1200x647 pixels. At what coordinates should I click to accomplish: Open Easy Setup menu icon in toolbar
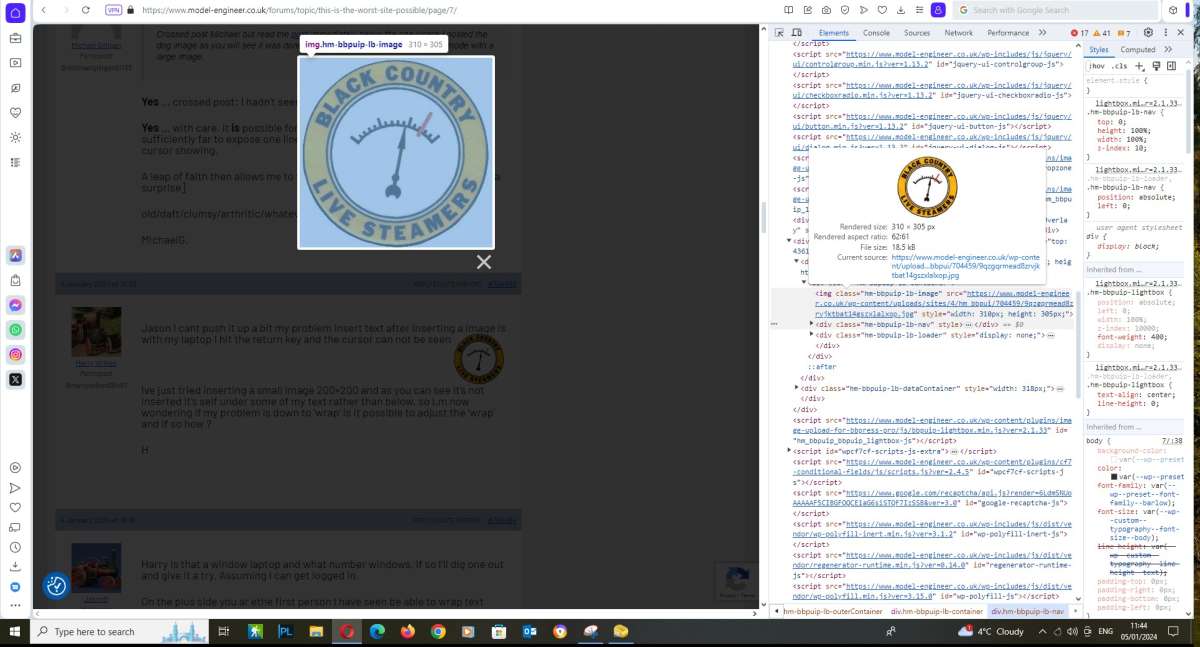(919, 10)
